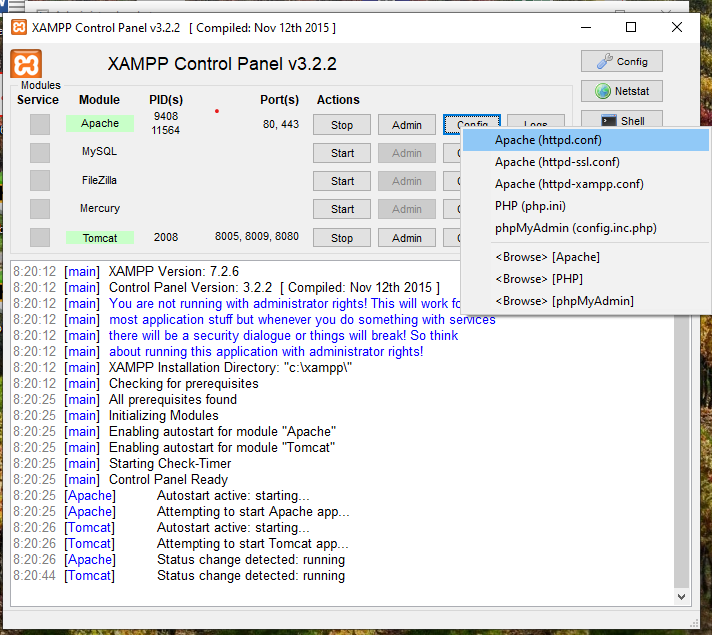Click log line 'Initializing Modules'
The height and width of the screenshot is (635, 712).
[x=163, y=416]
